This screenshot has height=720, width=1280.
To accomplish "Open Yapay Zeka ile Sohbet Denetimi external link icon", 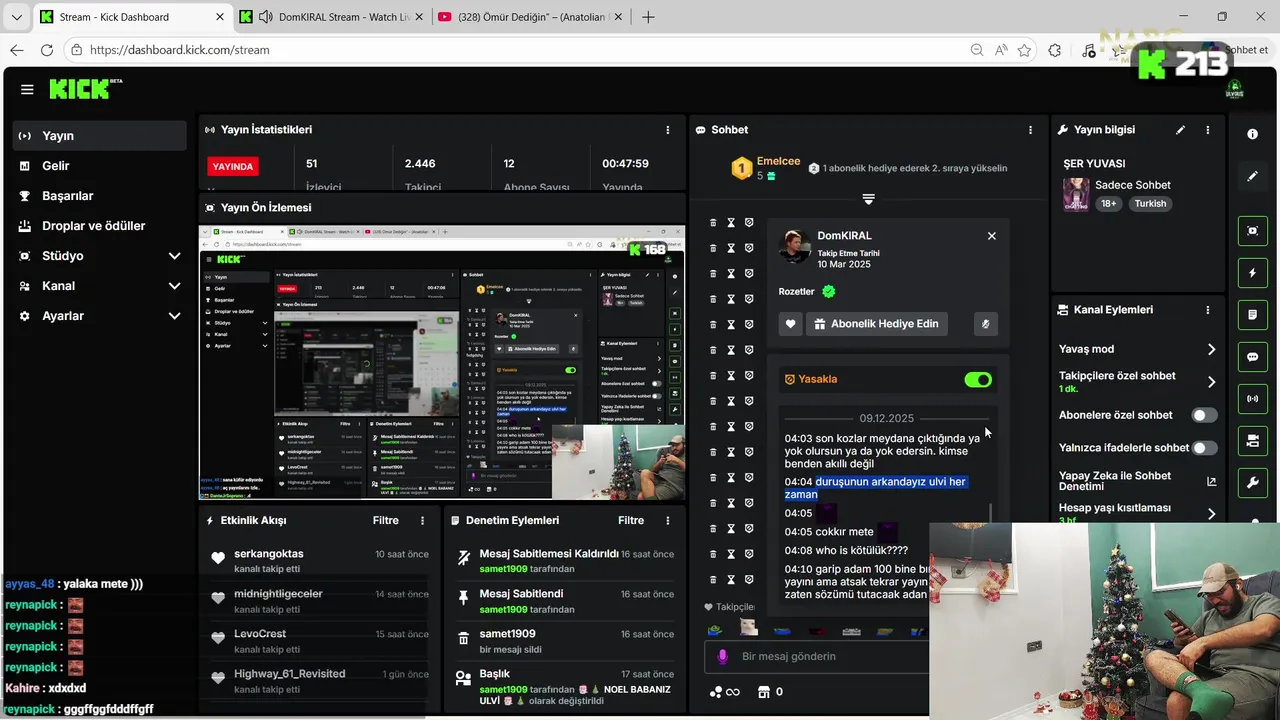I will point(1211,482).
